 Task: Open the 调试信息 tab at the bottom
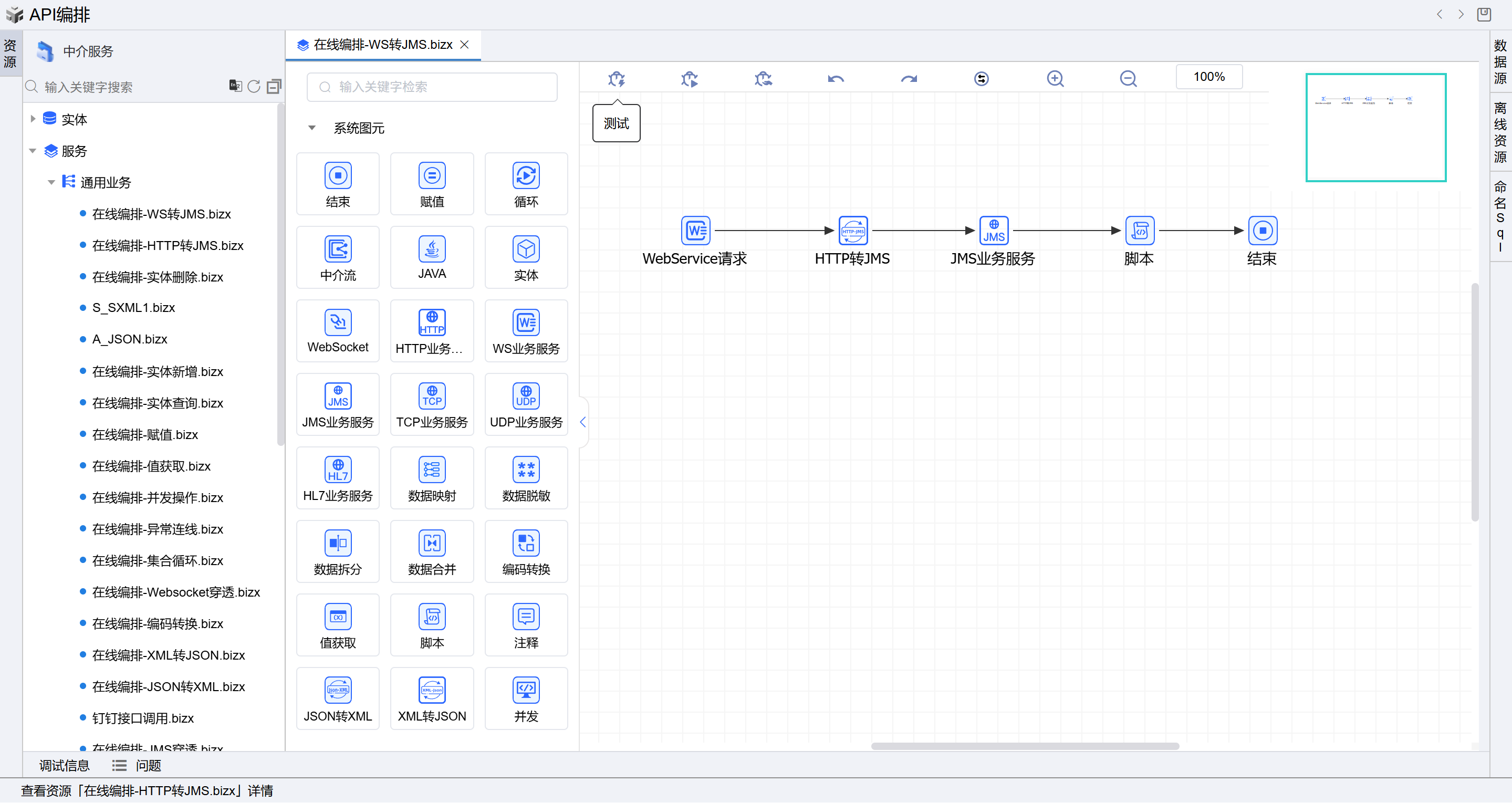tap(64, 765)
